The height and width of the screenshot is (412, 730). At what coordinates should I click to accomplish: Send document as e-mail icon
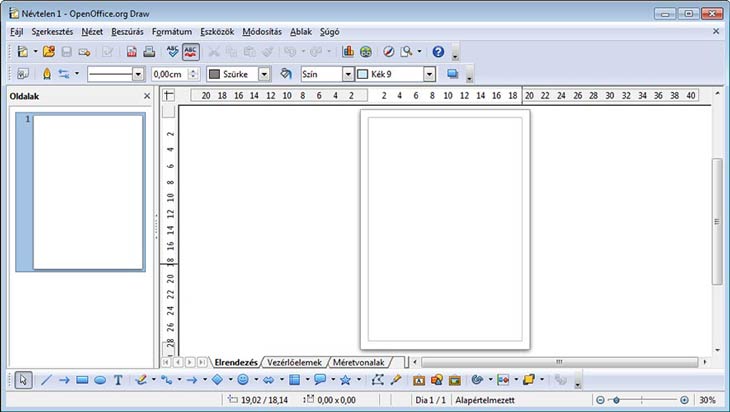click(x=84, y=52)
